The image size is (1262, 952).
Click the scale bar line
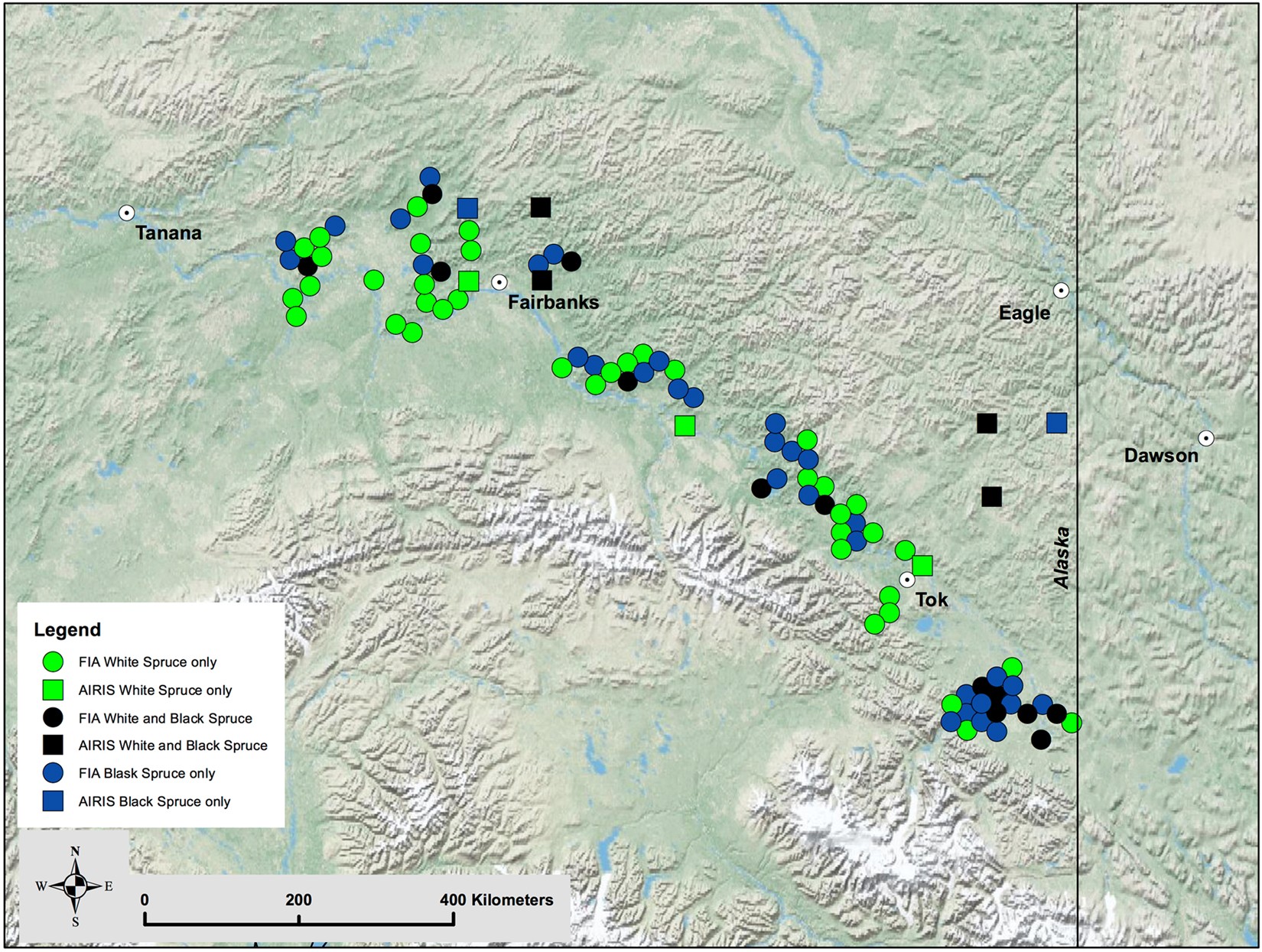point(299,918)
